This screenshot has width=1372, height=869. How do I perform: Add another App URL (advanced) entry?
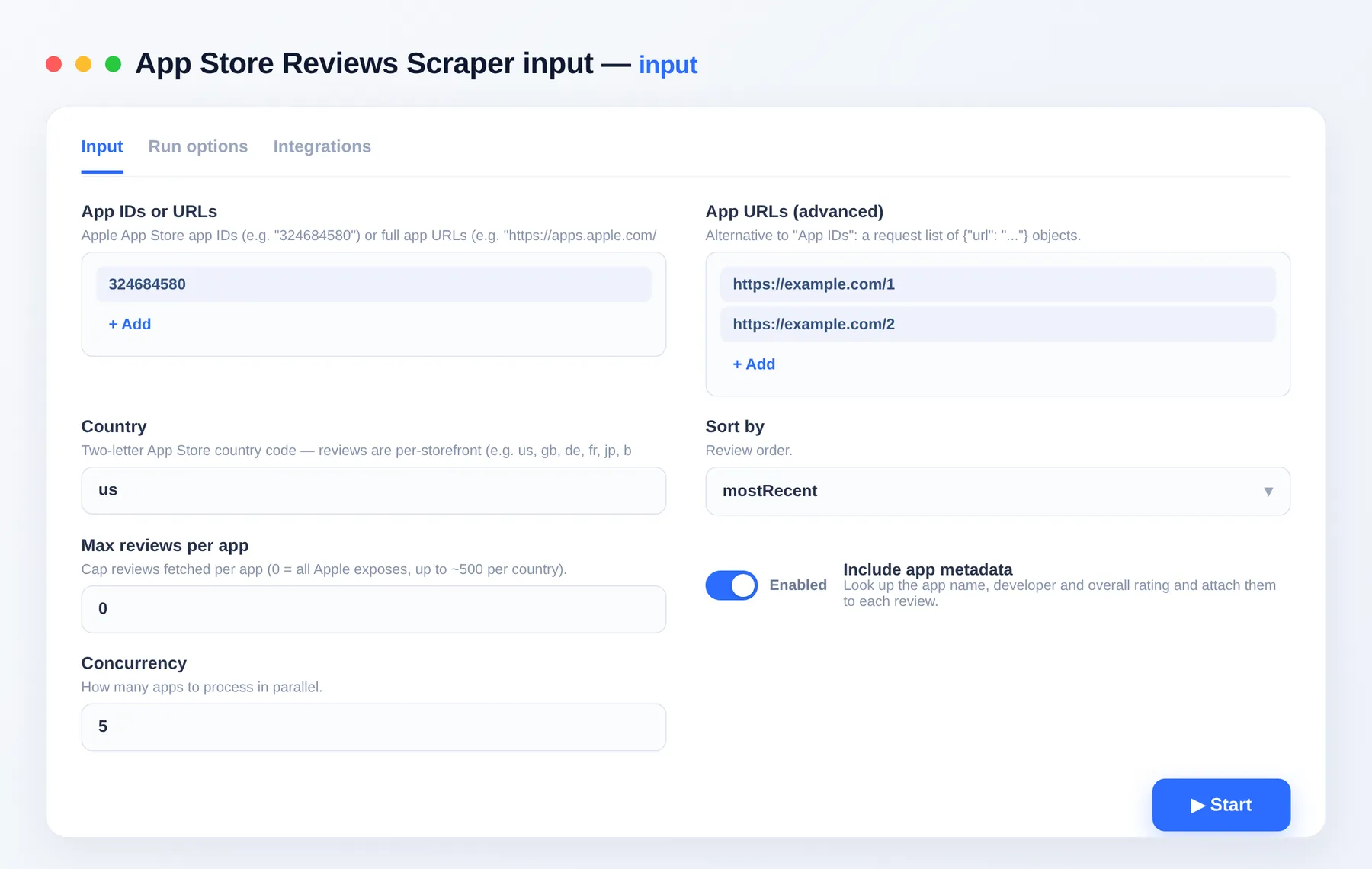[754, 364]
